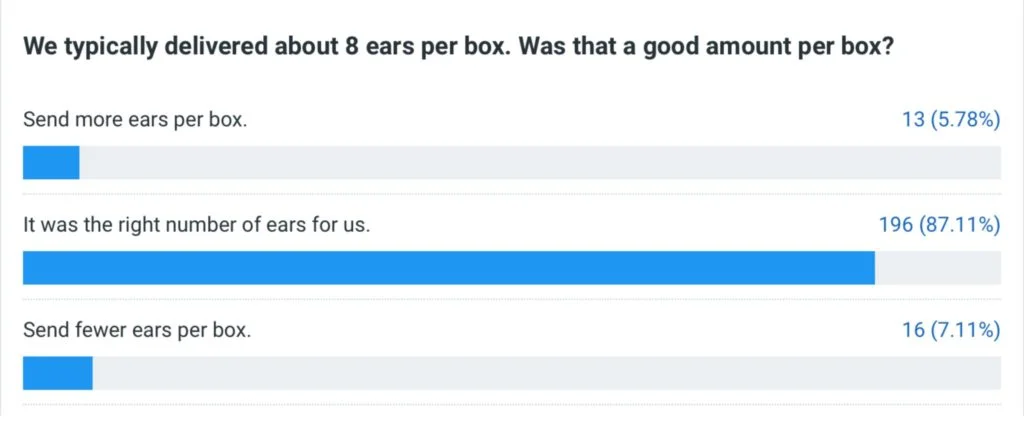Open the 16 (7.11%) response count link

pyautogui.click(x=952, y=331)
